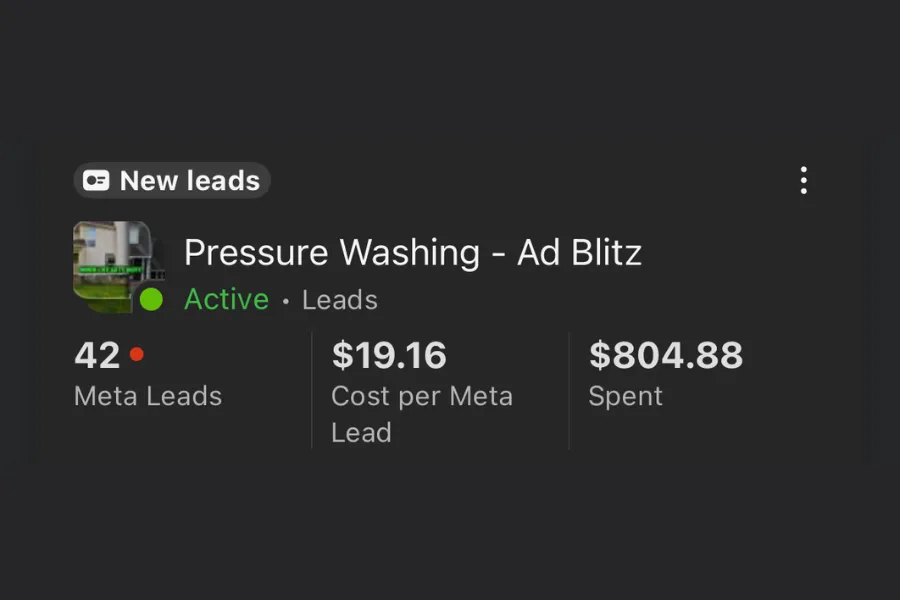Image resolution: width=900 pixels, height=600 pixels.
Task: Select the Cost per Meta Lead label
Action: pos(421,397)
